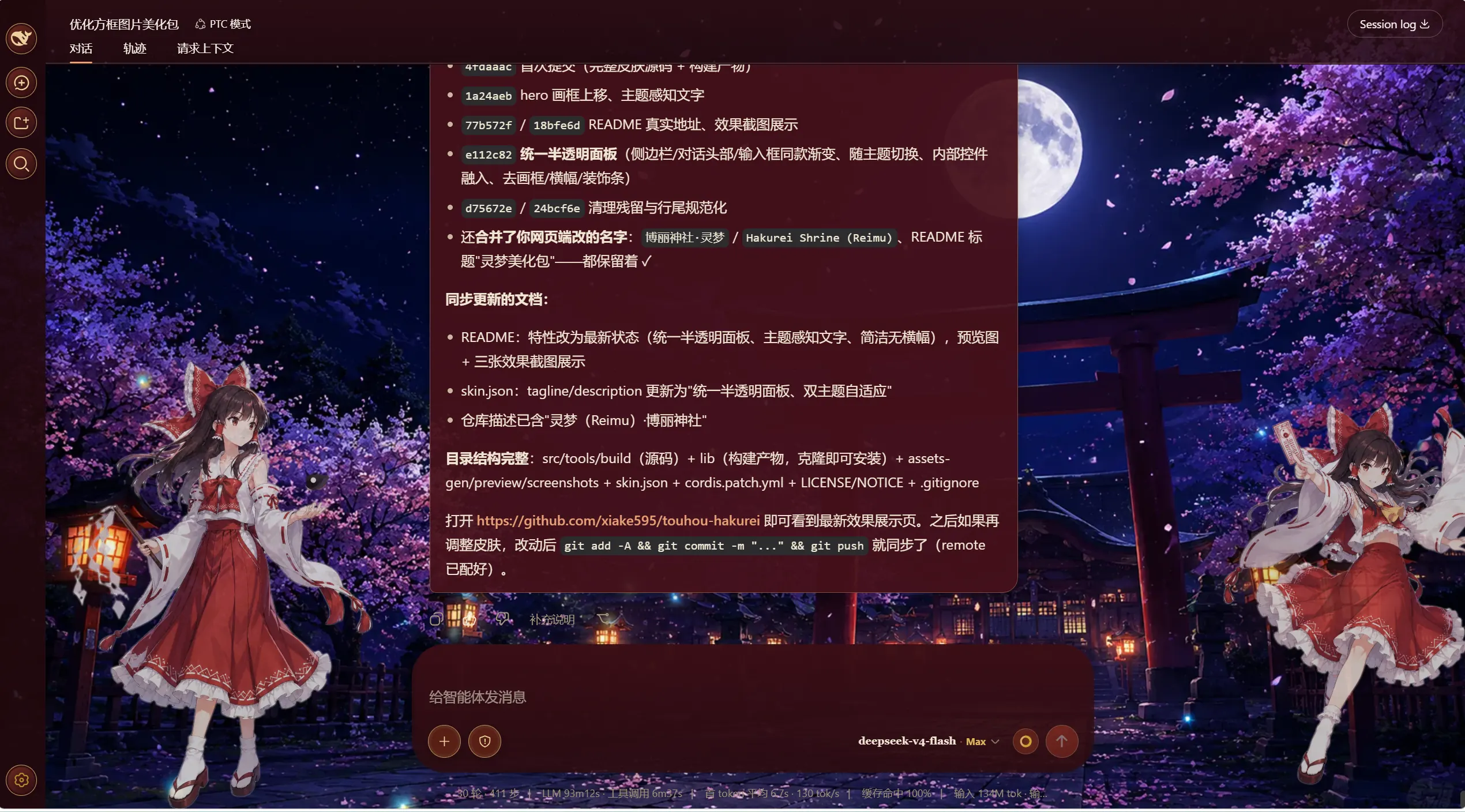Open the deepseek-v4-flash Max model dropdown
Image resolution: width=1465 pixels, height=812 pixels.
(x=929, y=741)
